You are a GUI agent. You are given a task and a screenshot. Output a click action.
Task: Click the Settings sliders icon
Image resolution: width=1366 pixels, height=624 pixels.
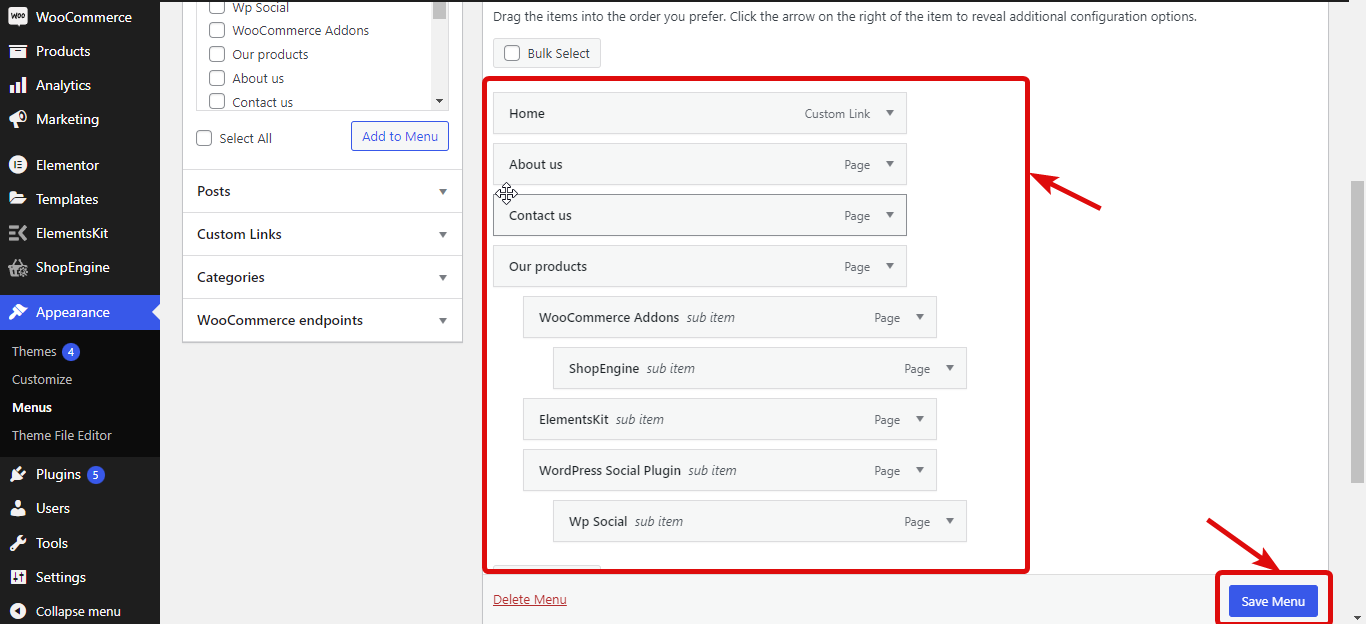pos(18,577)
